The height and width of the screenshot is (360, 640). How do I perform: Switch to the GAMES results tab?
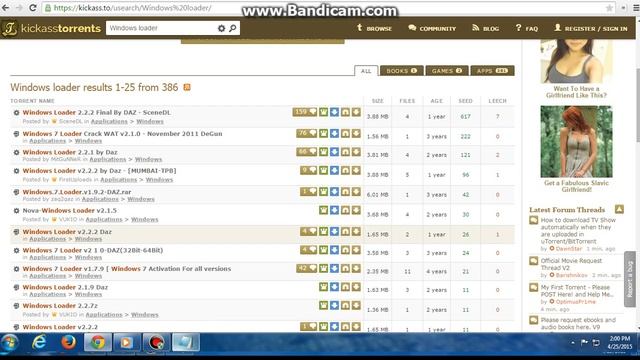(x=447, y=71)
